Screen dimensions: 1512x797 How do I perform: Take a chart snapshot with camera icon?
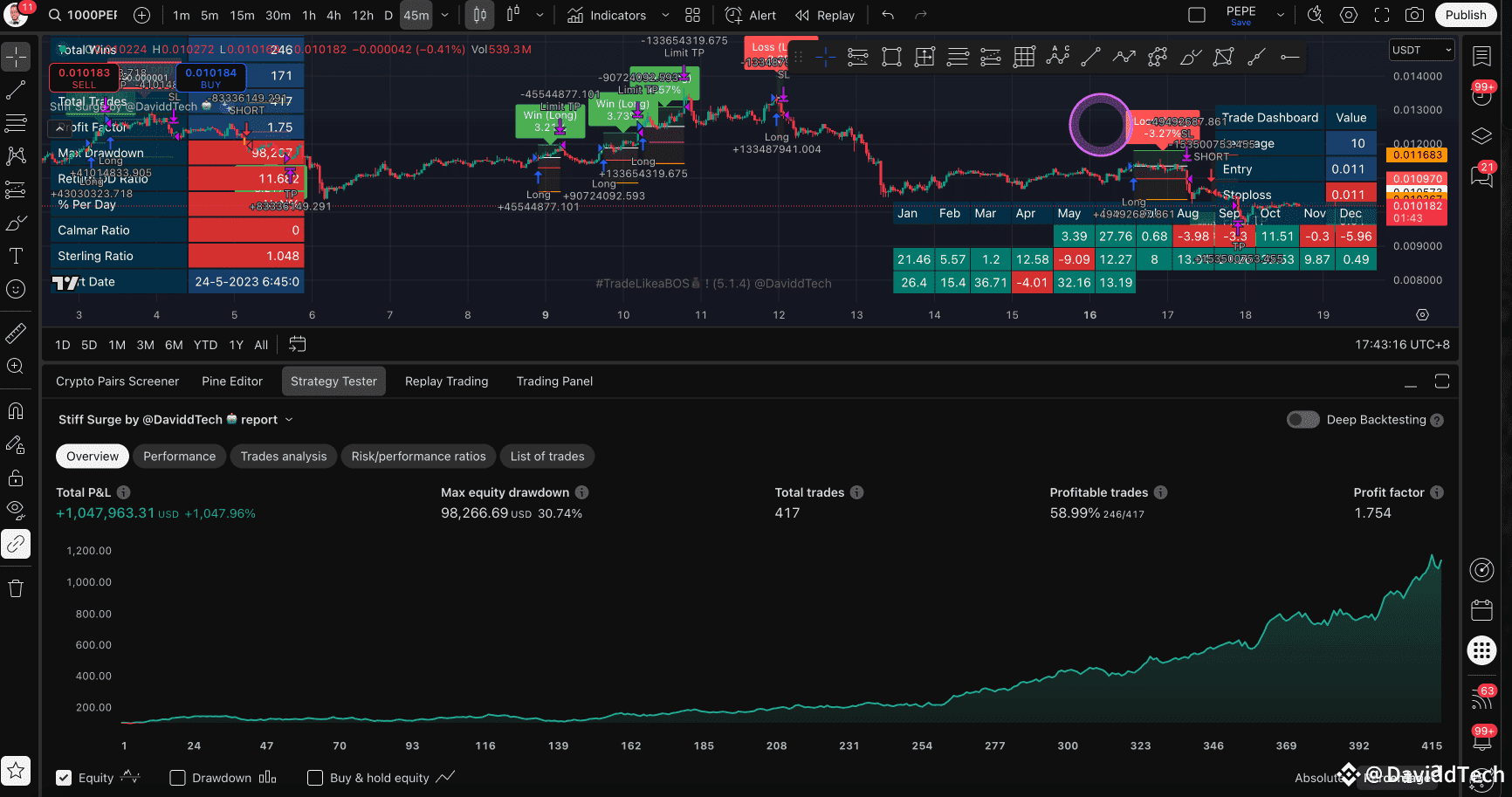pos(1415,15)
